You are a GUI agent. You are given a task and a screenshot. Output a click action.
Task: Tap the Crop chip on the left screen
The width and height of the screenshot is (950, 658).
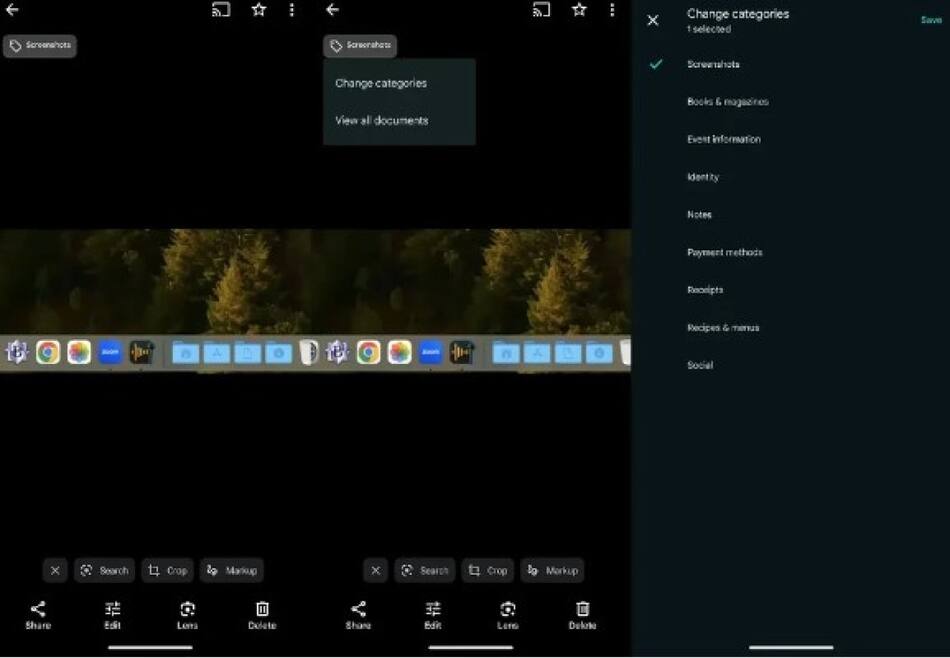tap(167, 570)
